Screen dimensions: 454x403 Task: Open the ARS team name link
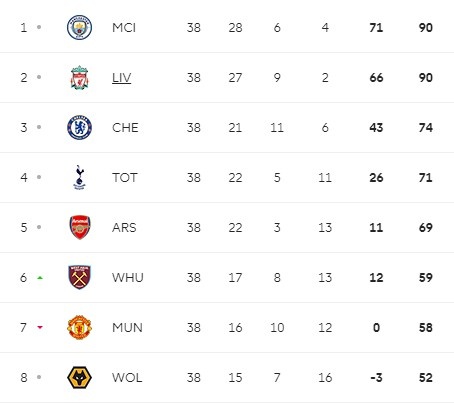124,228
